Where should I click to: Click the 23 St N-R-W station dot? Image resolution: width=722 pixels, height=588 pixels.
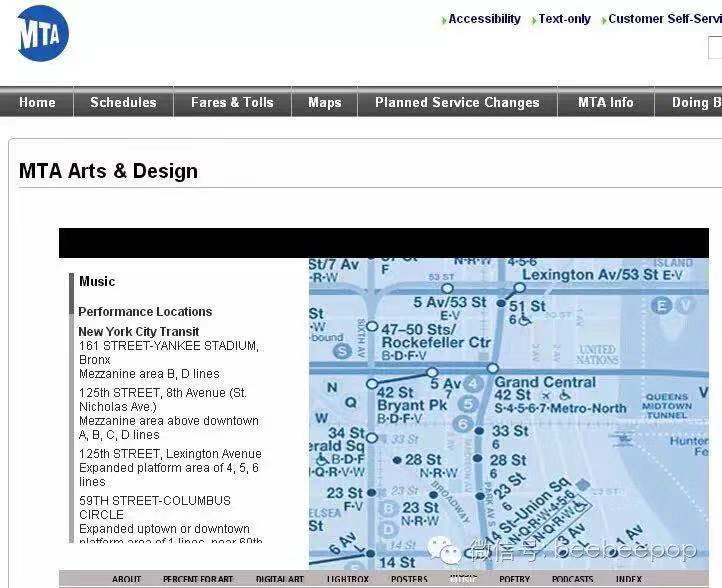point(433,495)
